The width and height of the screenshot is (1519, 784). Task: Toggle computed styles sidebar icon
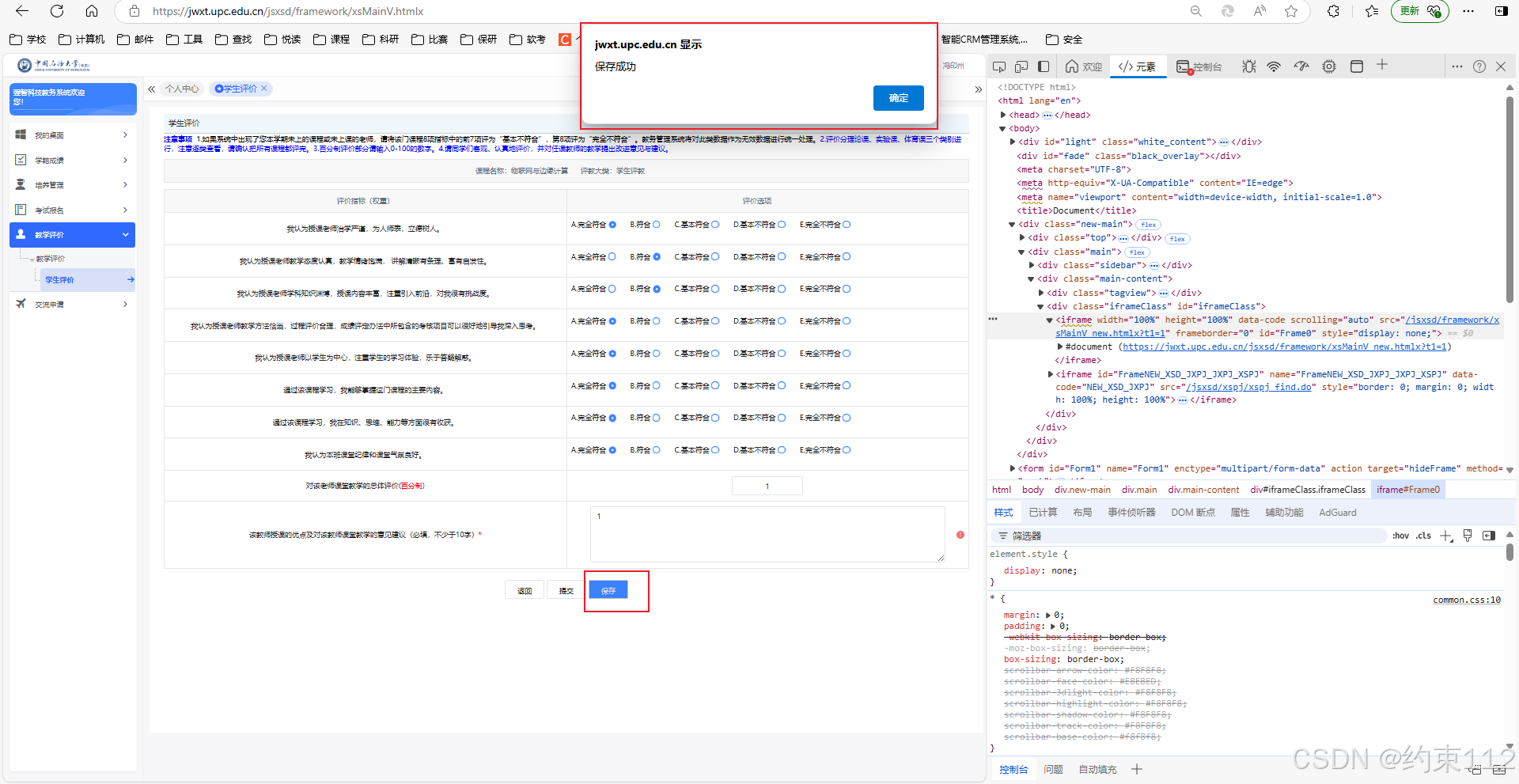(1489, 536)
